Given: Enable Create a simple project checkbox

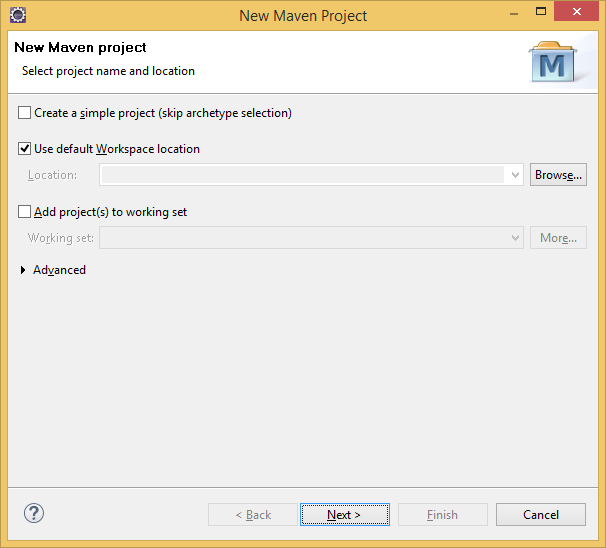Looking at the screenshot, I should coord(24,113).
